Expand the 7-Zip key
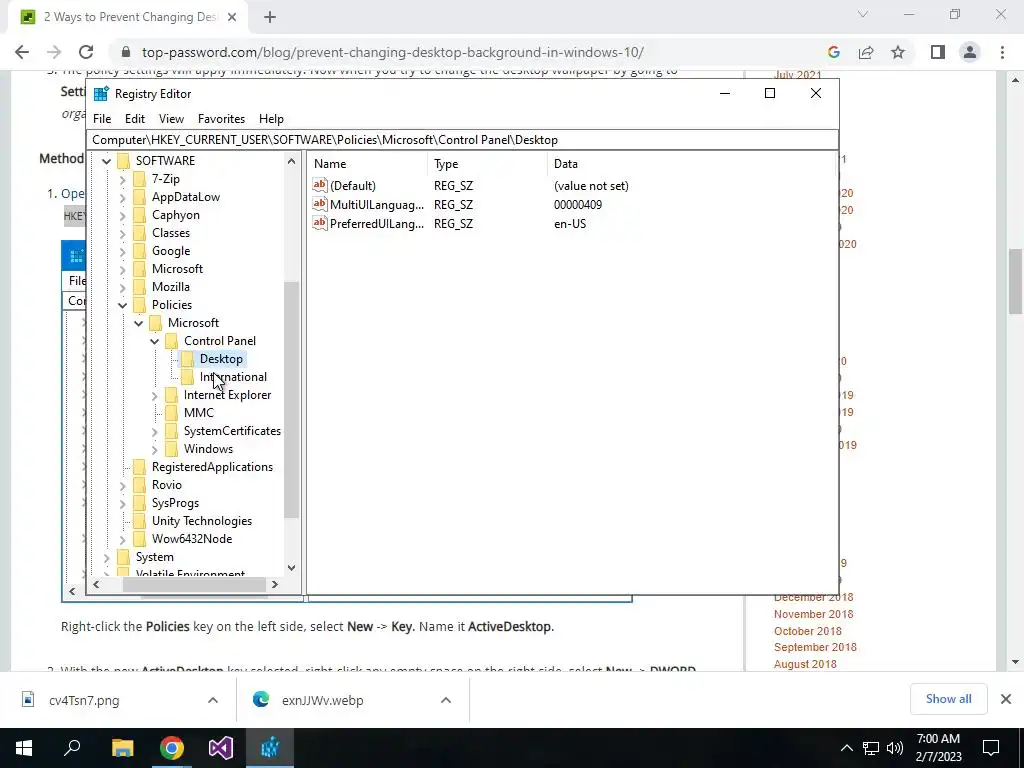 tap(122, 179)
